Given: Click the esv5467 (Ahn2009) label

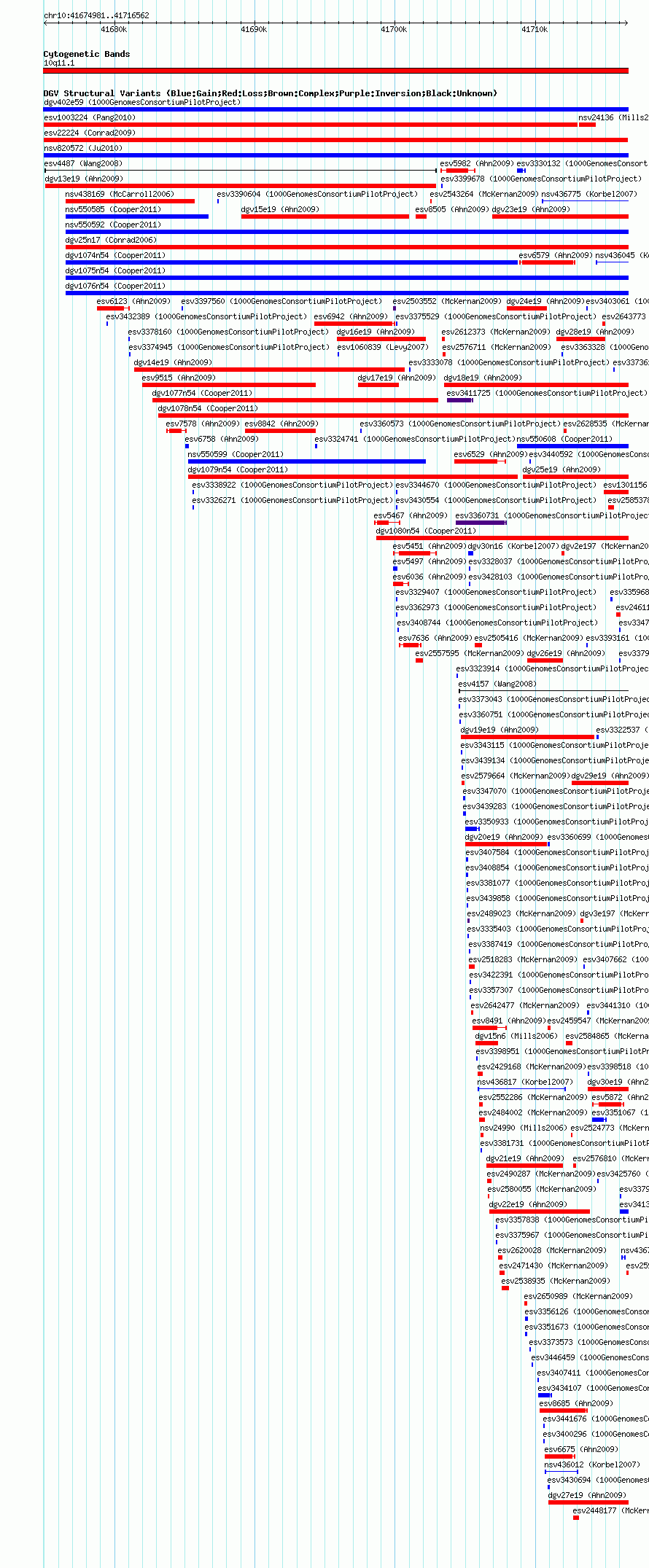Looking at the screenshot, I should 411,515.
